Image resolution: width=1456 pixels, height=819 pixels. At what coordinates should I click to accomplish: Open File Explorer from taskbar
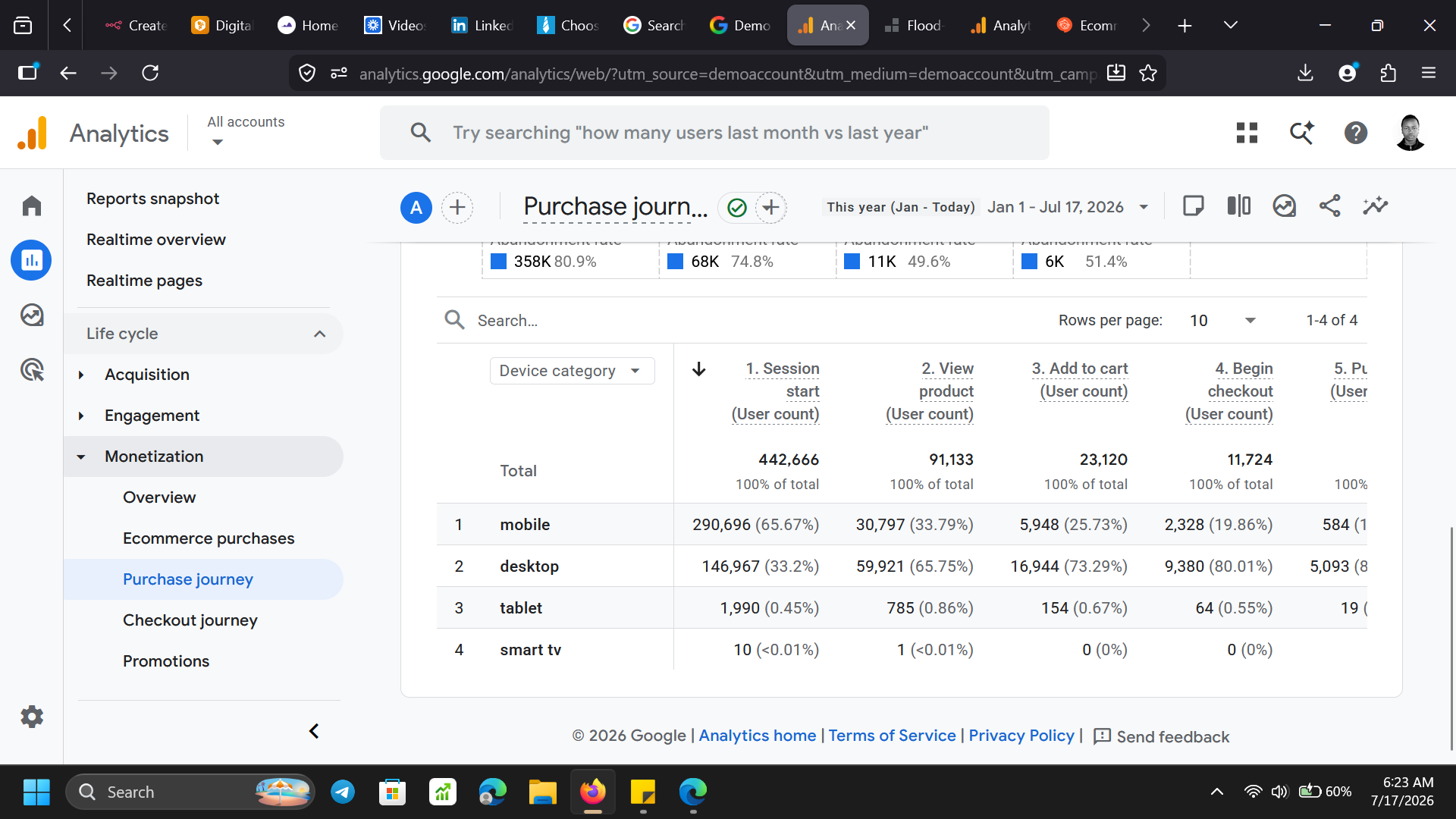tap(543, 792)
